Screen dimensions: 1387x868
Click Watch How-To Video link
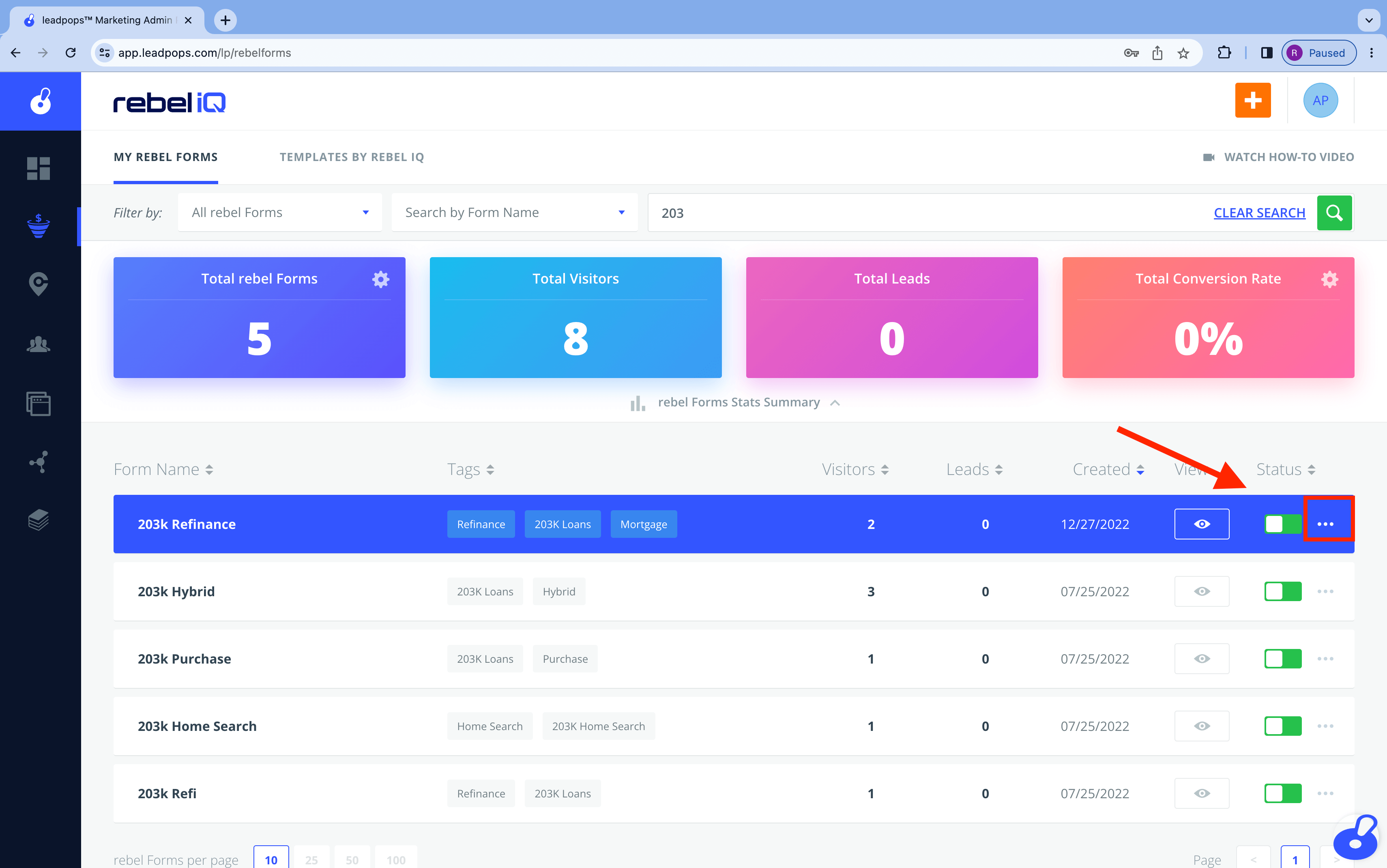click(x=1278, y=157)
